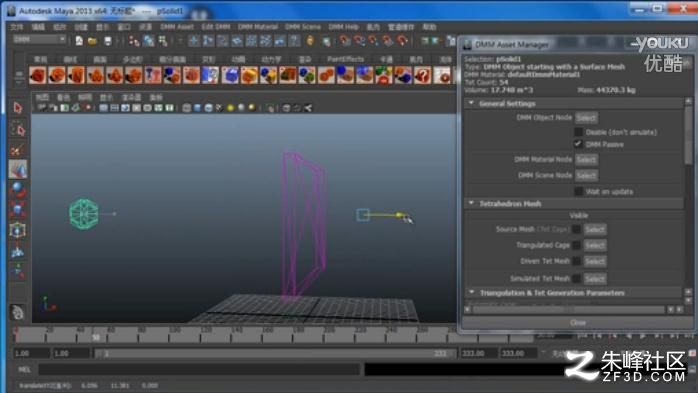
Task: Select the Lasso tool in the toolbox
Action: 18,129
